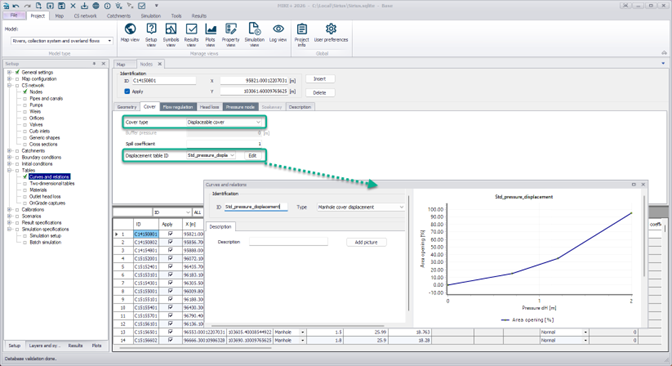Switch to the Simulation ribbon tab
Image resolution: width=672 pixels, height=366 pixels.
coord(151,16)
